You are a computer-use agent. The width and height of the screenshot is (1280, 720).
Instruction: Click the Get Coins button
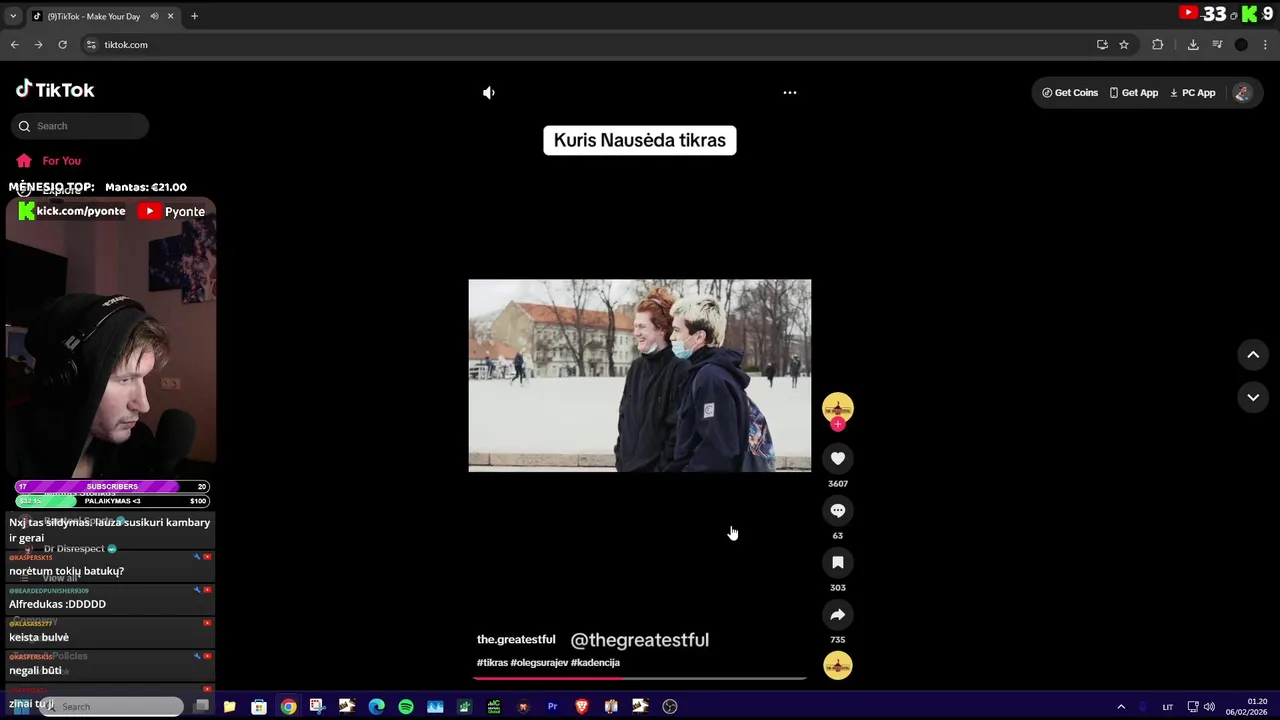(1070, 92)
